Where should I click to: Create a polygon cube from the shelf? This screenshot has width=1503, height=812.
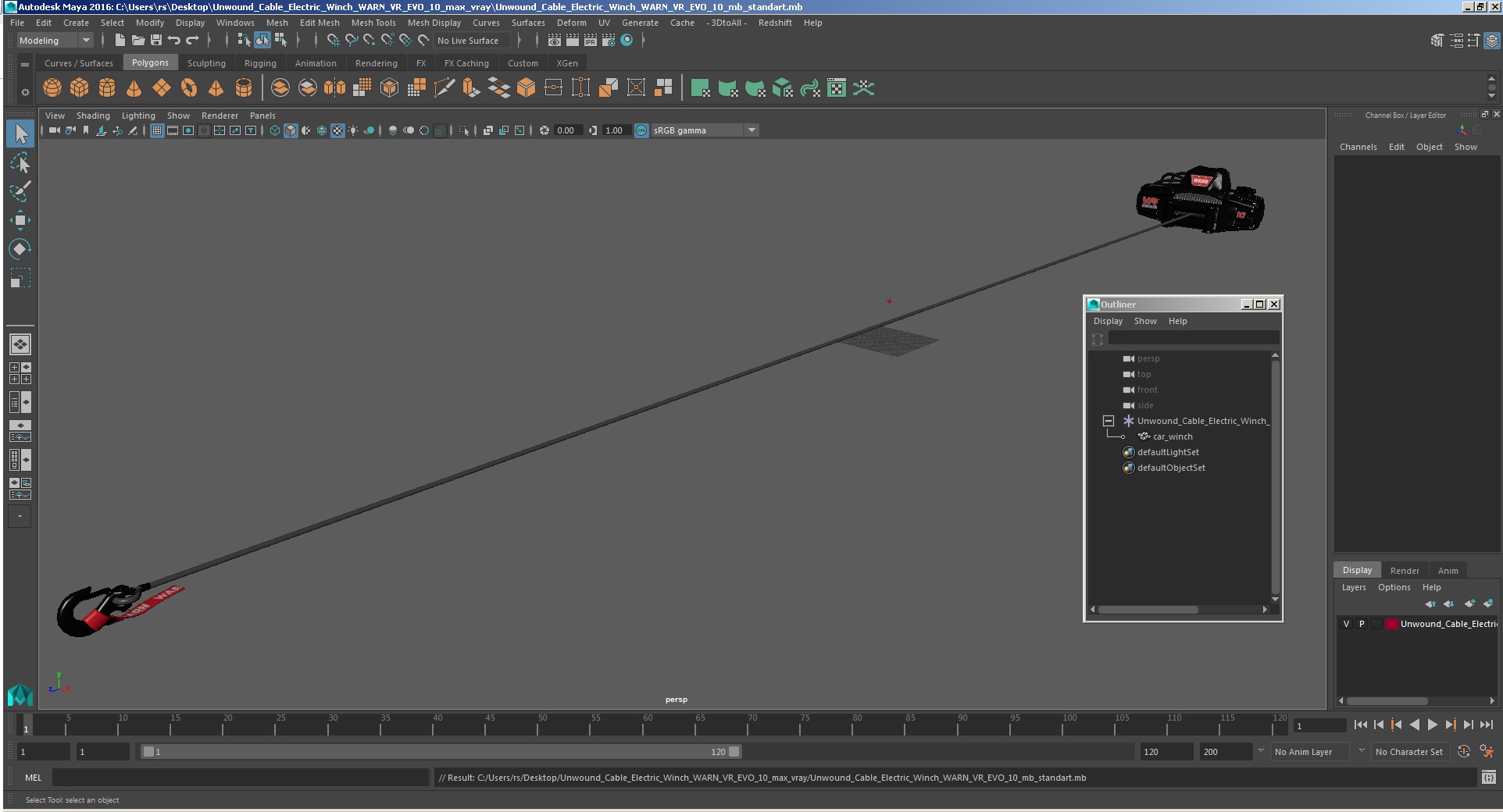click(x=80, y=88)
